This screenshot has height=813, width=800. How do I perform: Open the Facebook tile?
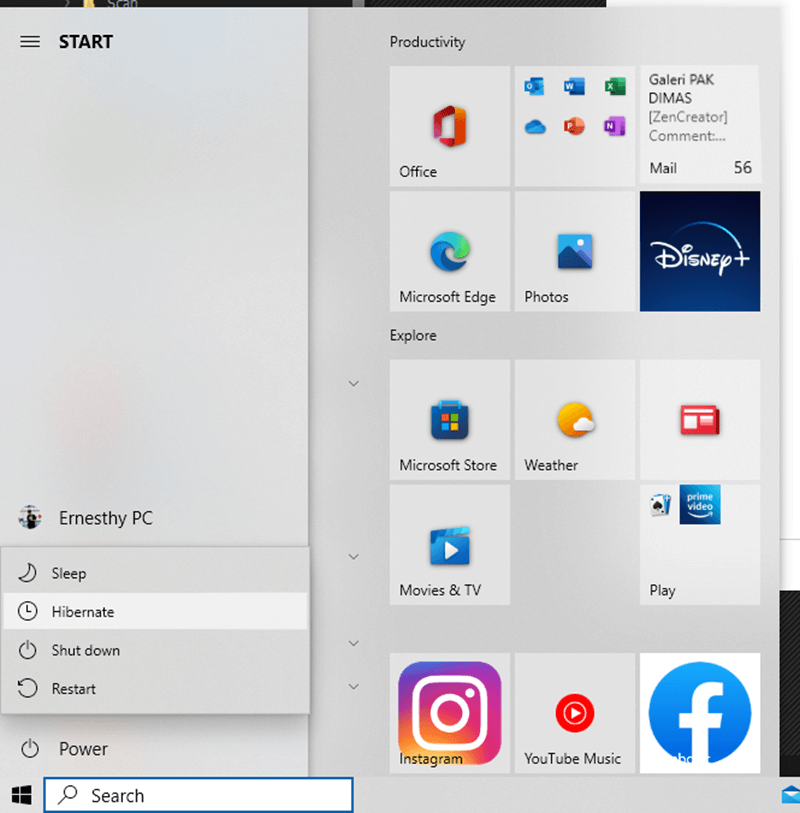point(699,712)
